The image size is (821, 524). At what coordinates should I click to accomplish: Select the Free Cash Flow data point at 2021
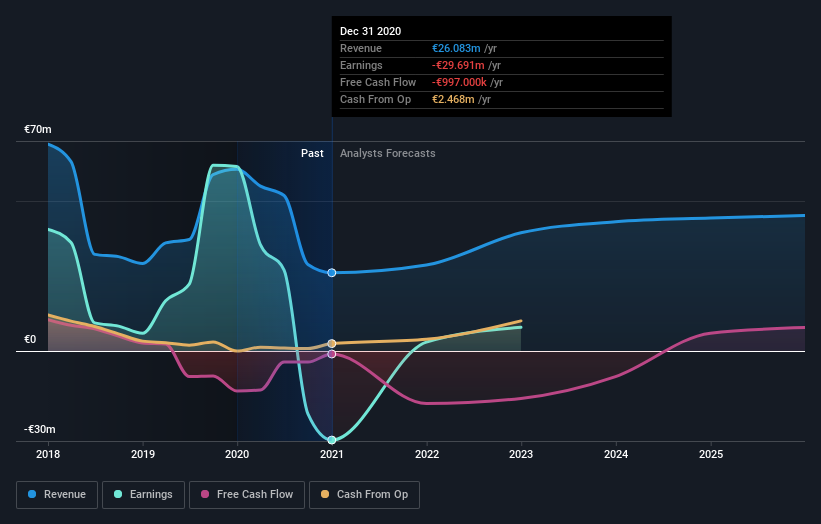click(x=331, y=354)
